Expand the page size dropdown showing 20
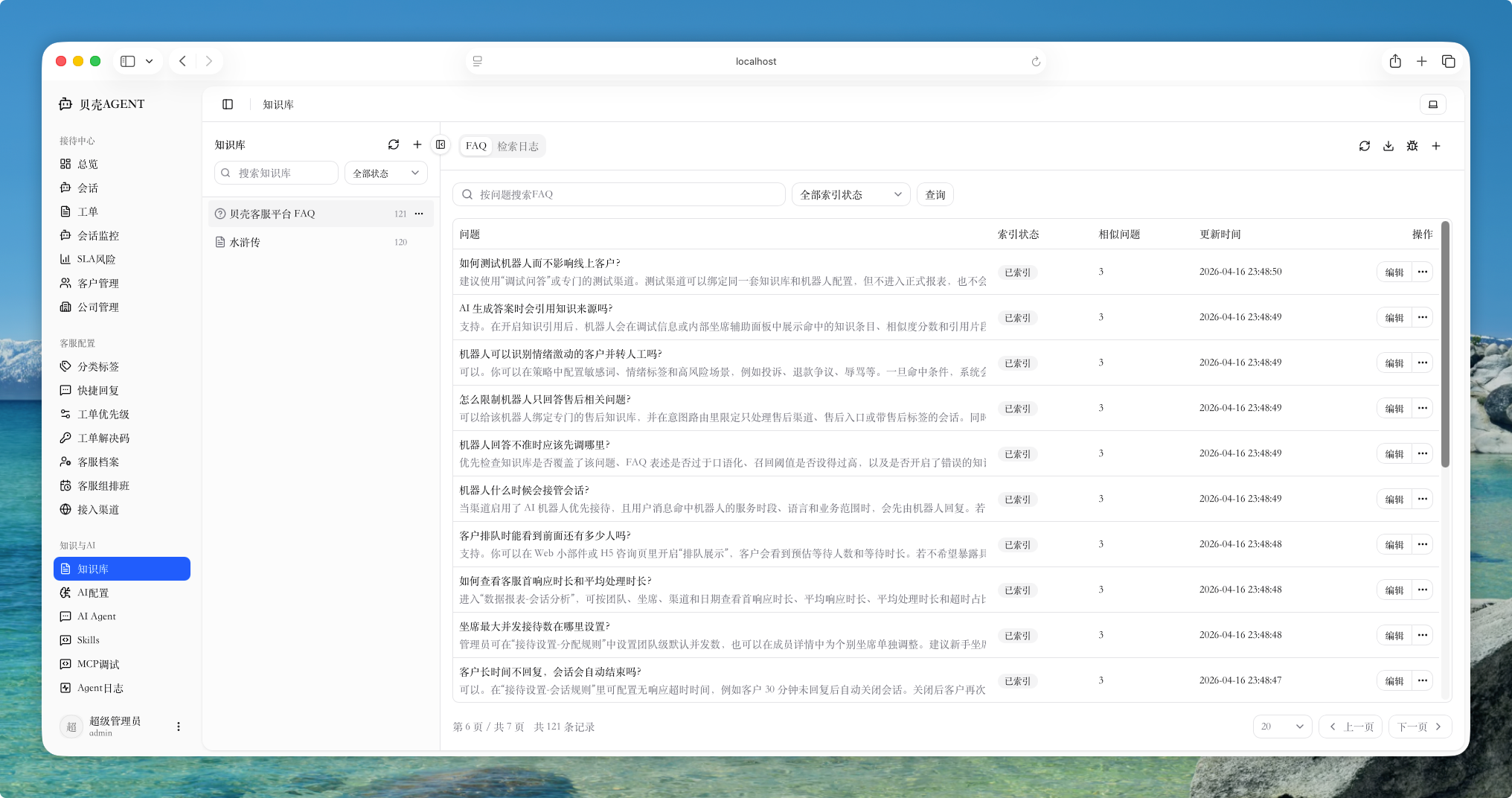 point(1282,727)
